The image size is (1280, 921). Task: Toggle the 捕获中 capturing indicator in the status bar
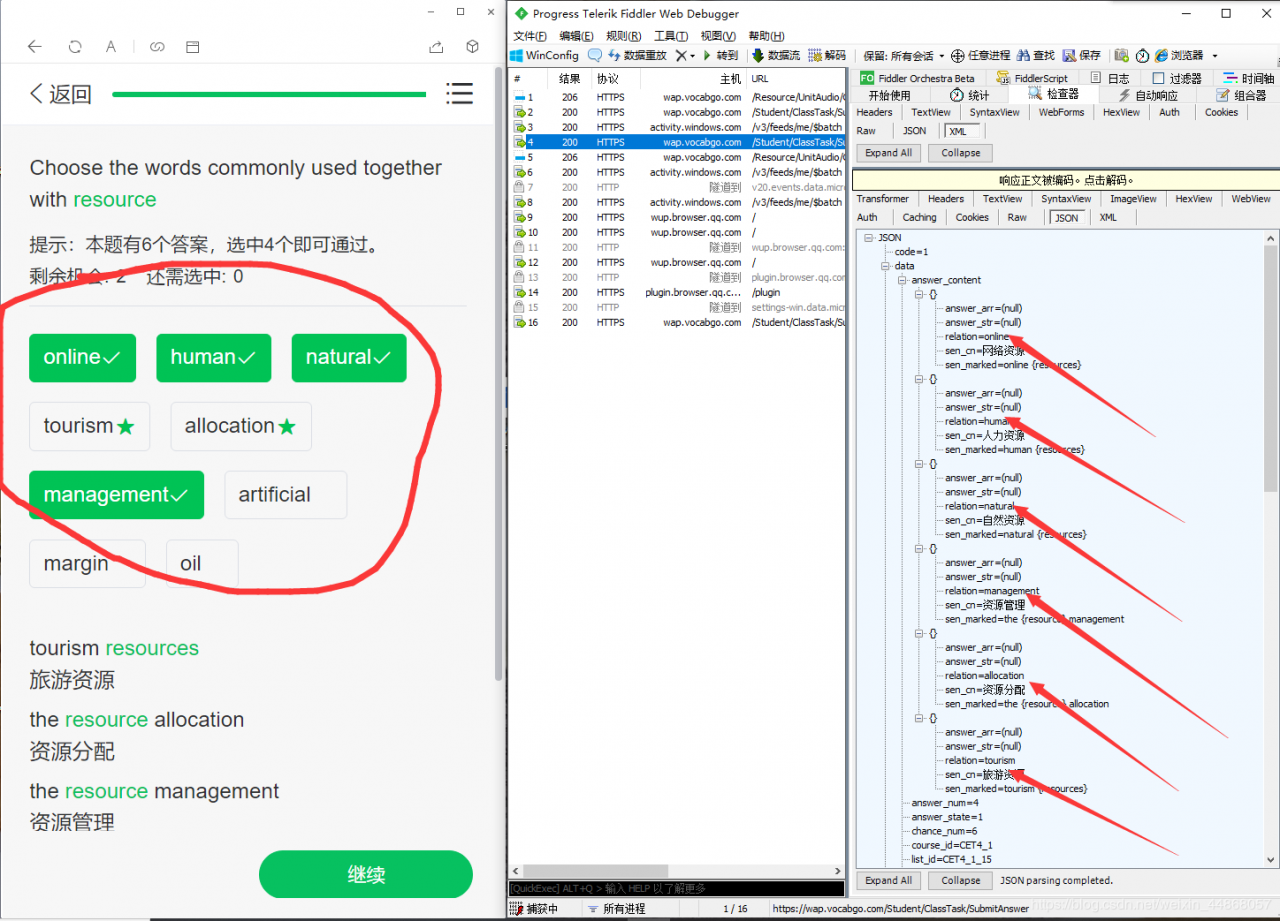(535, 909)
